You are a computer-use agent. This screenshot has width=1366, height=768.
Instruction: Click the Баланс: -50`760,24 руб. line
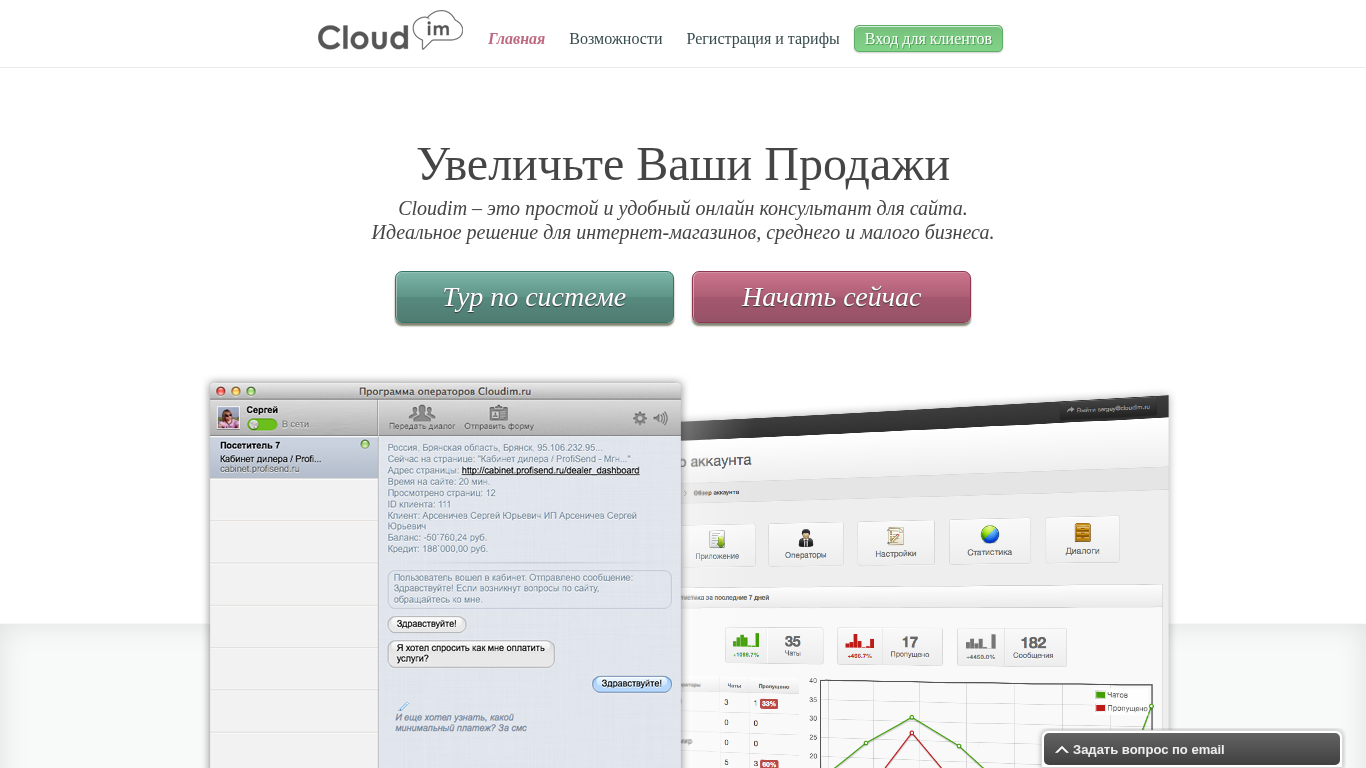(438, 537)
